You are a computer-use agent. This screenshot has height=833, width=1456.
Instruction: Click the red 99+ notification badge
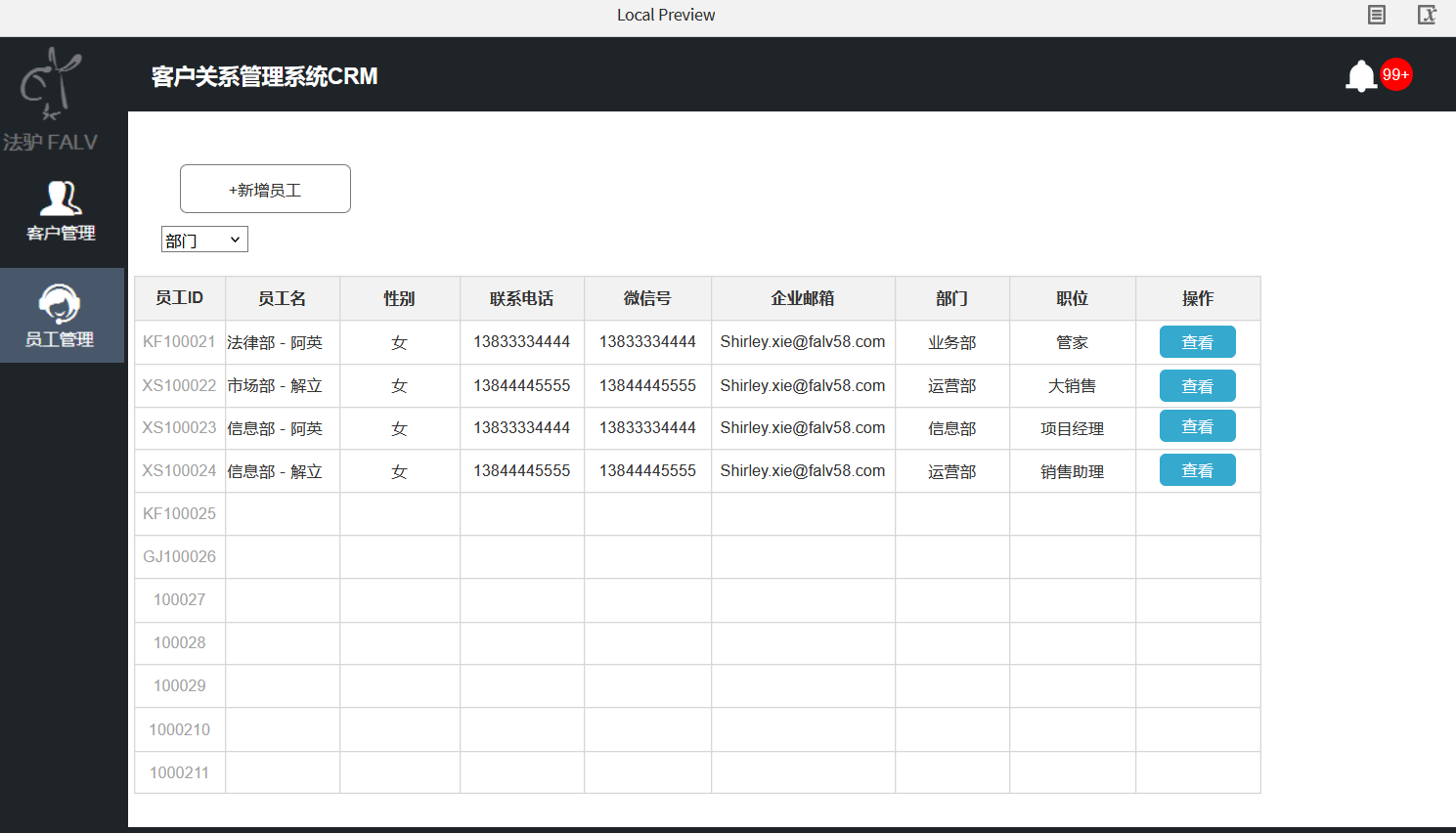[x=1396, y=74]
